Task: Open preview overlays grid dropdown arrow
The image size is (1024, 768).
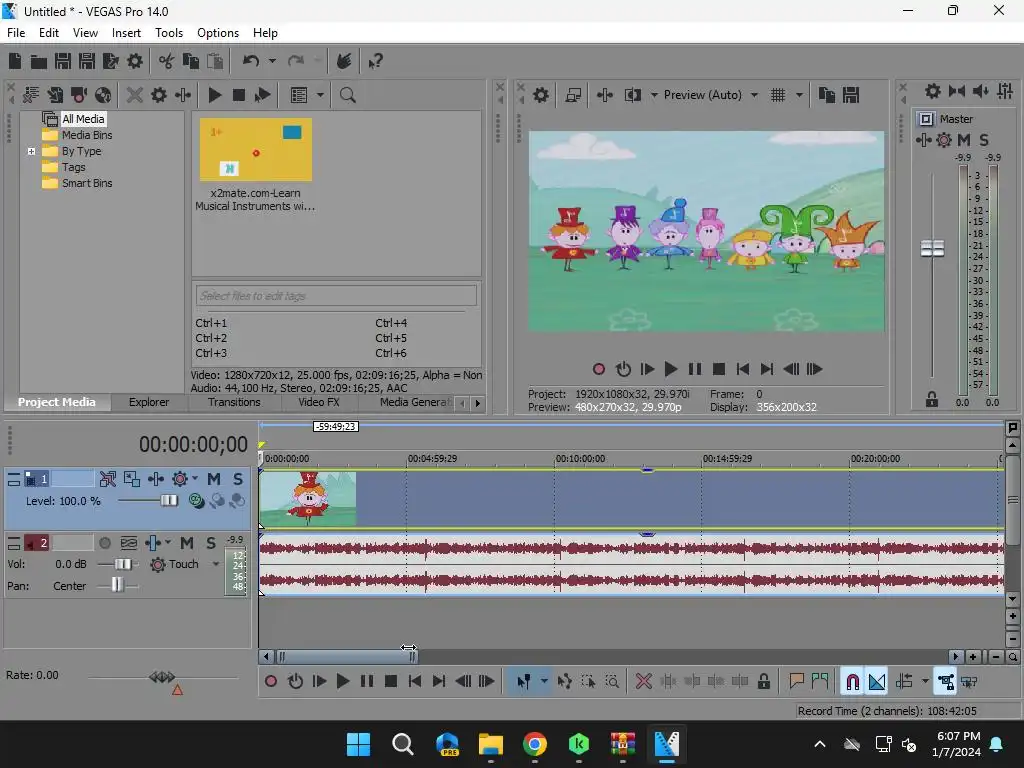Action: pyautogui.click(x=799, y=95)
